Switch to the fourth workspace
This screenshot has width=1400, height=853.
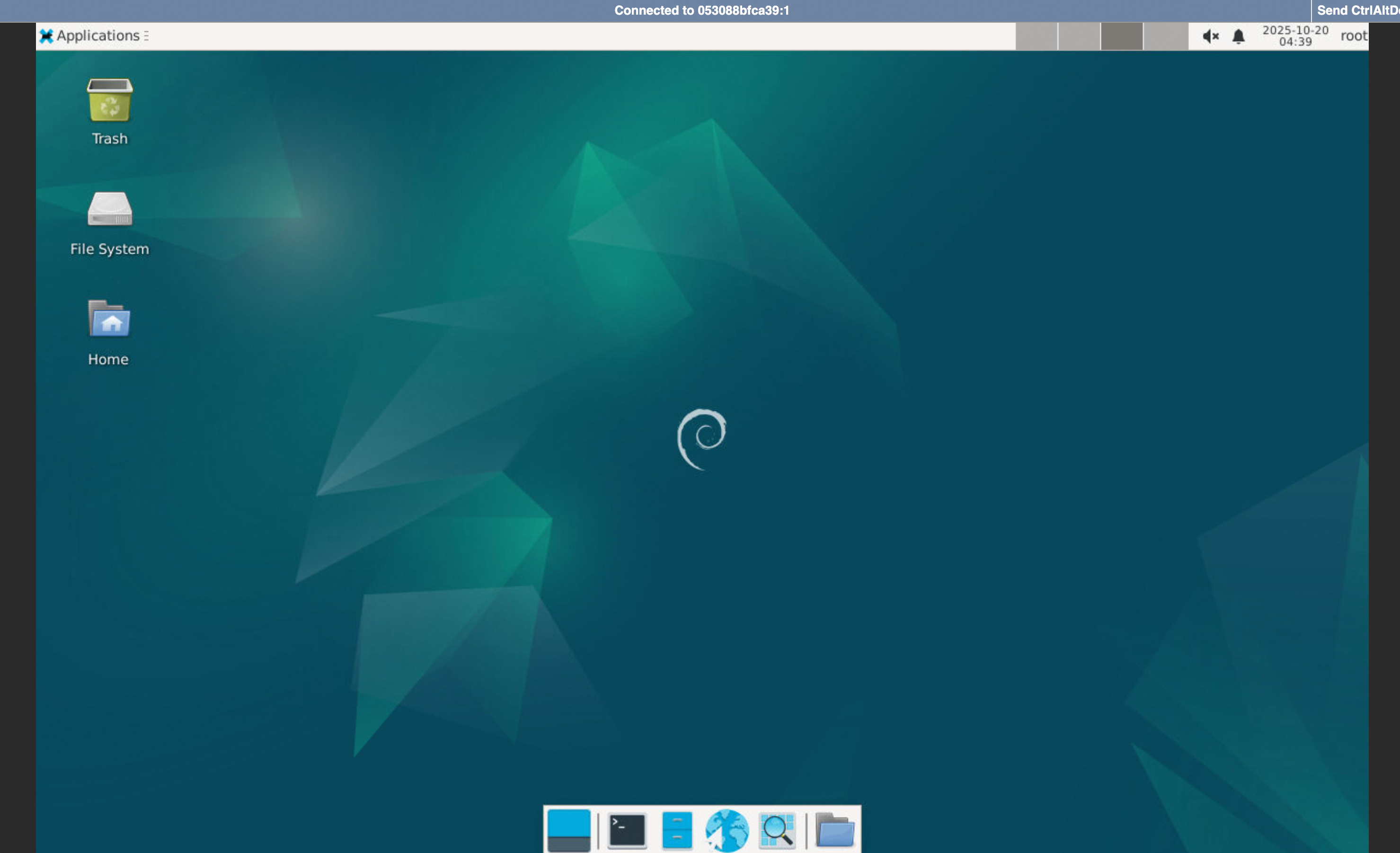(1165, 36)
